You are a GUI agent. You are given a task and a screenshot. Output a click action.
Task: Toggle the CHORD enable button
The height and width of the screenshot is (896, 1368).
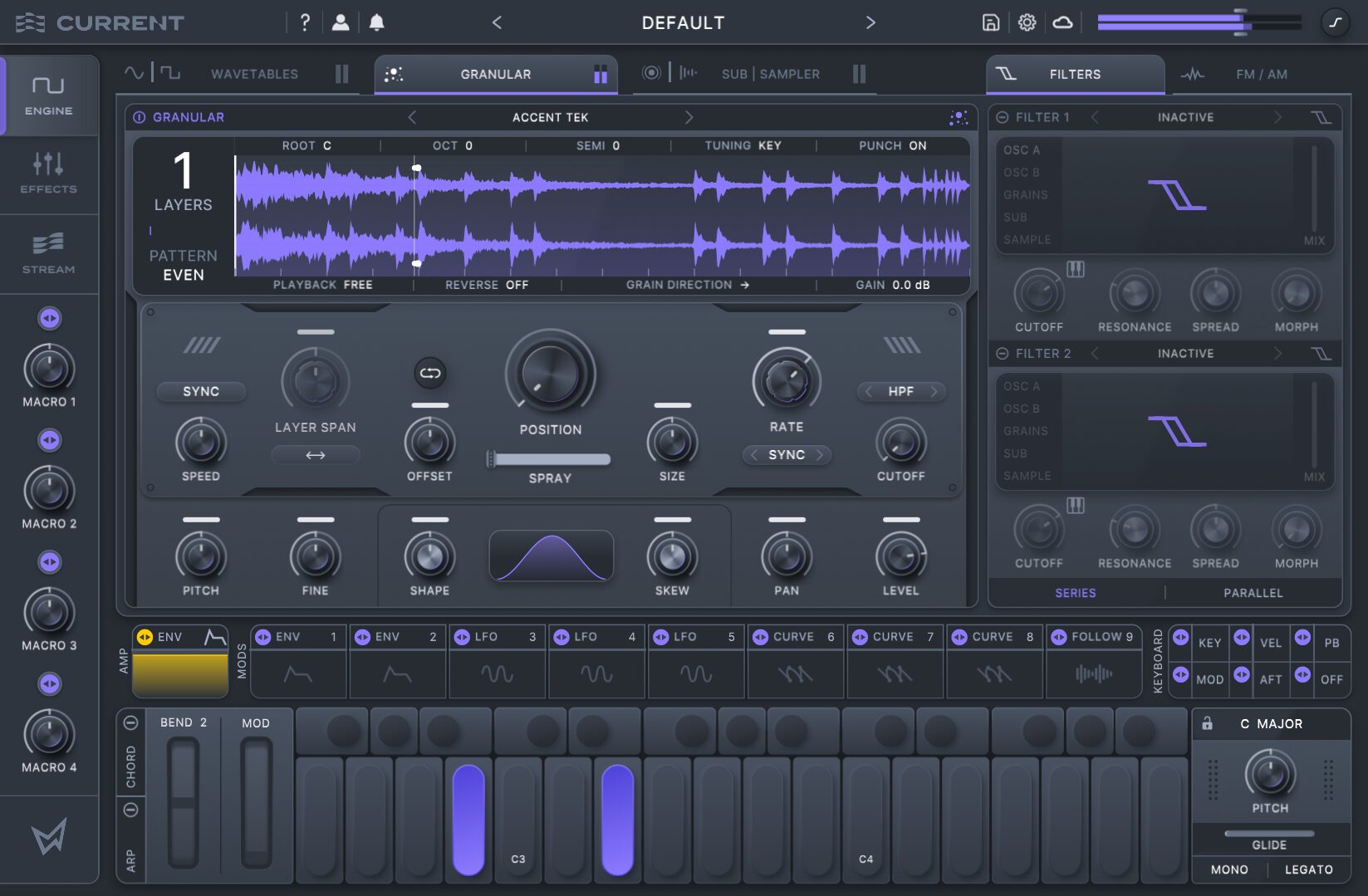point(130,723)
